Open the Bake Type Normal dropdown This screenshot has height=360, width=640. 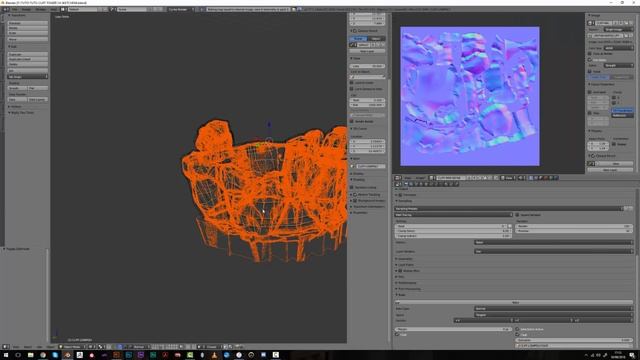[x=553, y=309]
